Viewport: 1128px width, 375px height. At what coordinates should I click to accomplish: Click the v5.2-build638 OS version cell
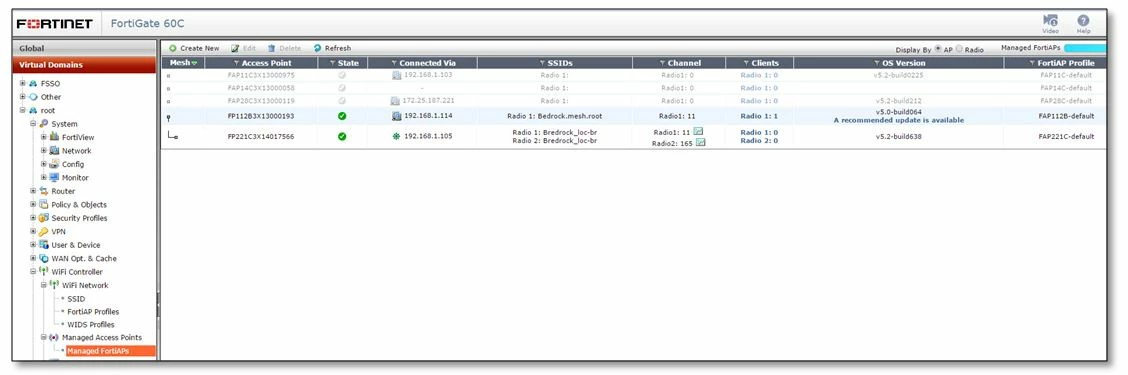[899, 136]
